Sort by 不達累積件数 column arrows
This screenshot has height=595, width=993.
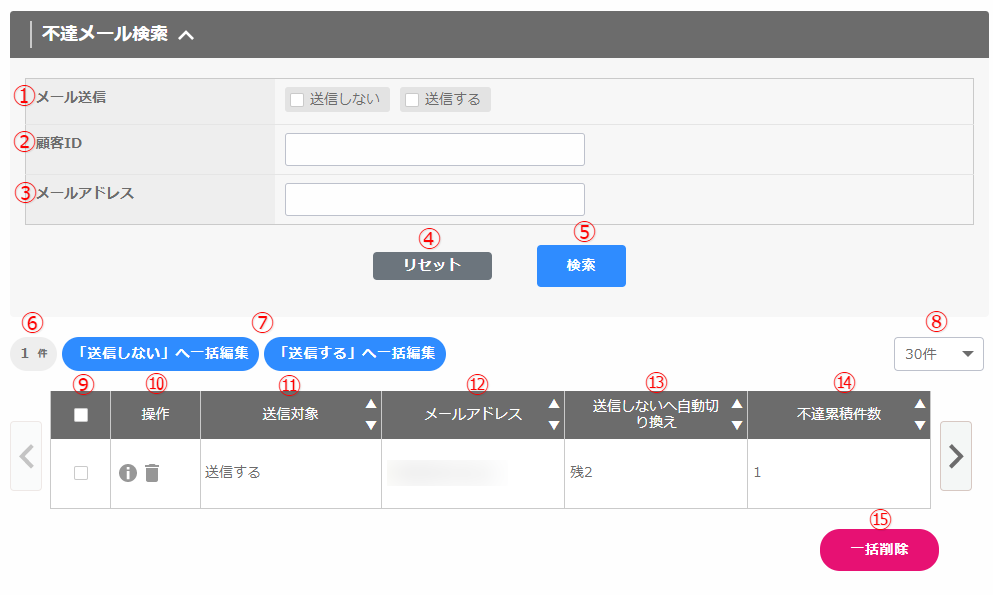(x=920, y=414)
